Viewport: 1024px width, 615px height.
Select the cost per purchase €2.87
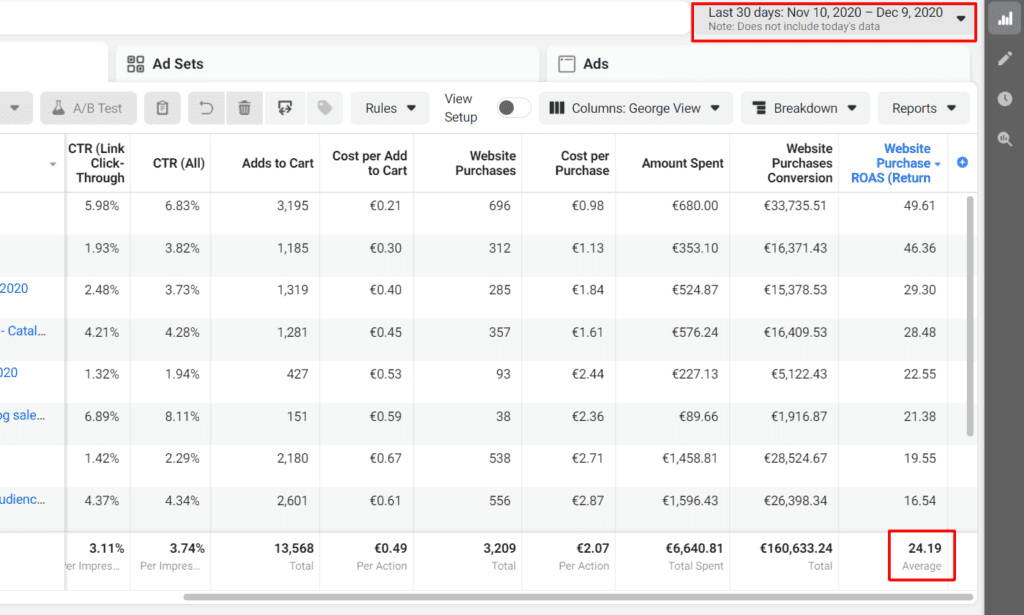click(588, 501)
